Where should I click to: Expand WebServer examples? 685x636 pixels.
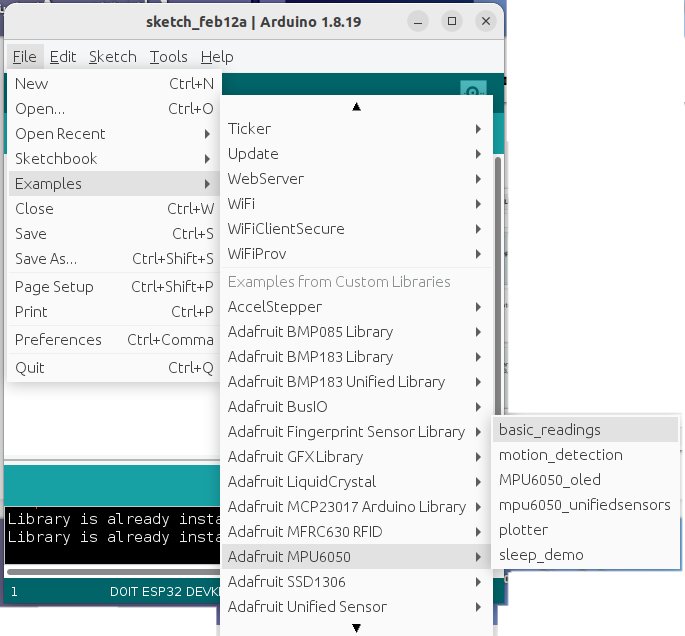point(356,179)
